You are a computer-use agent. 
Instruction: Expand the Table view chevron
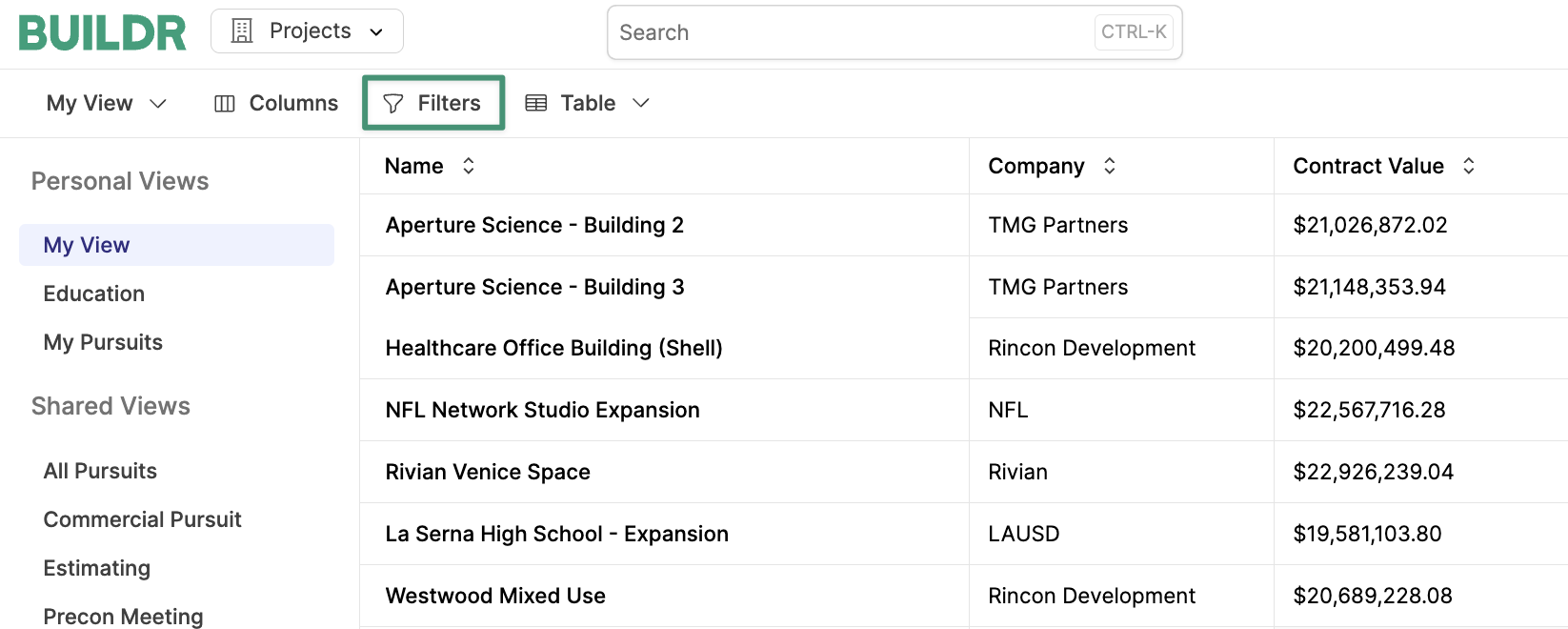point(641,103)
